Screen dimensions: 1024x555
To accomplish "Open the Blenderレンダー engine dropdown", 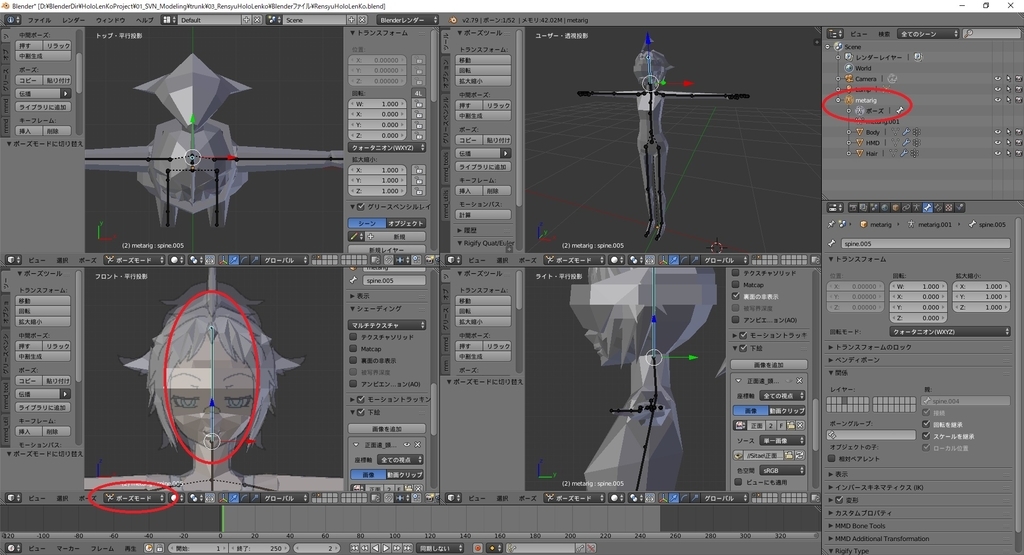I will pyautogui.click(x=407, y=20).
